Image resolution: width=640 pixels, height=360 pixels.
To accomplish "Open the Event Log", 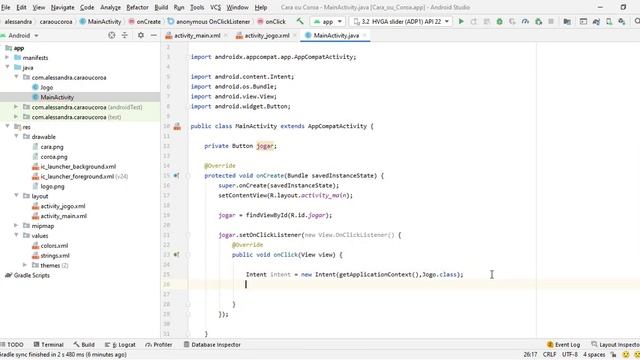I will pos(563,344).
